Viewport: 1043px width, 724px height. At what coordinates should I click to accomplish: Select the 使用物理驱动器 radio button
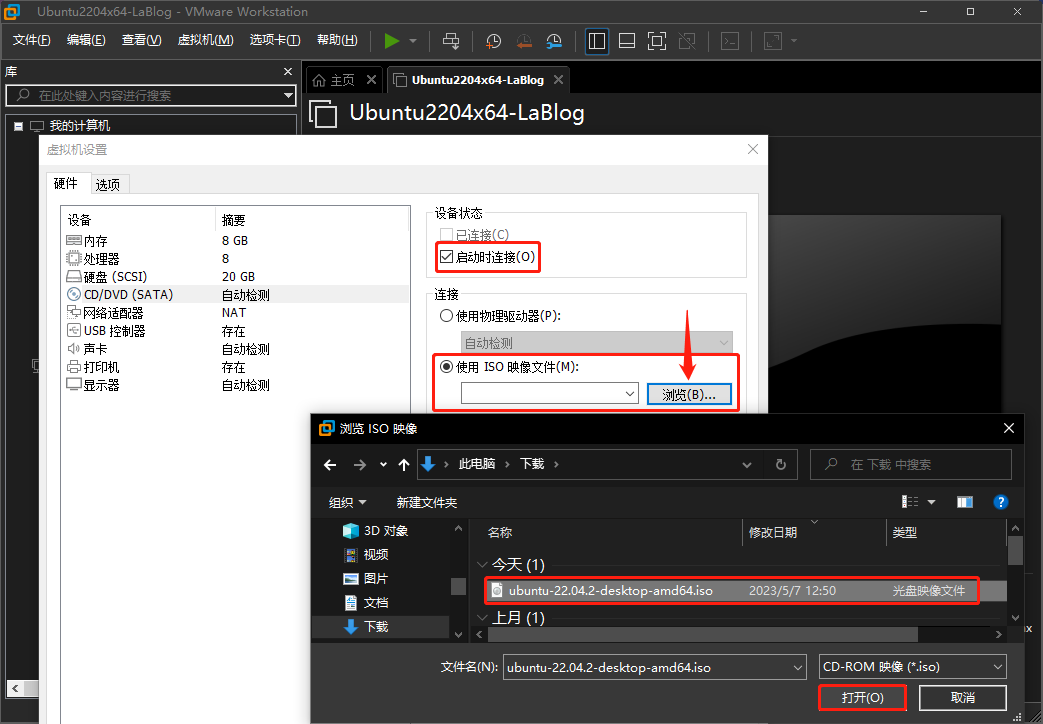[x=446, y=315]
